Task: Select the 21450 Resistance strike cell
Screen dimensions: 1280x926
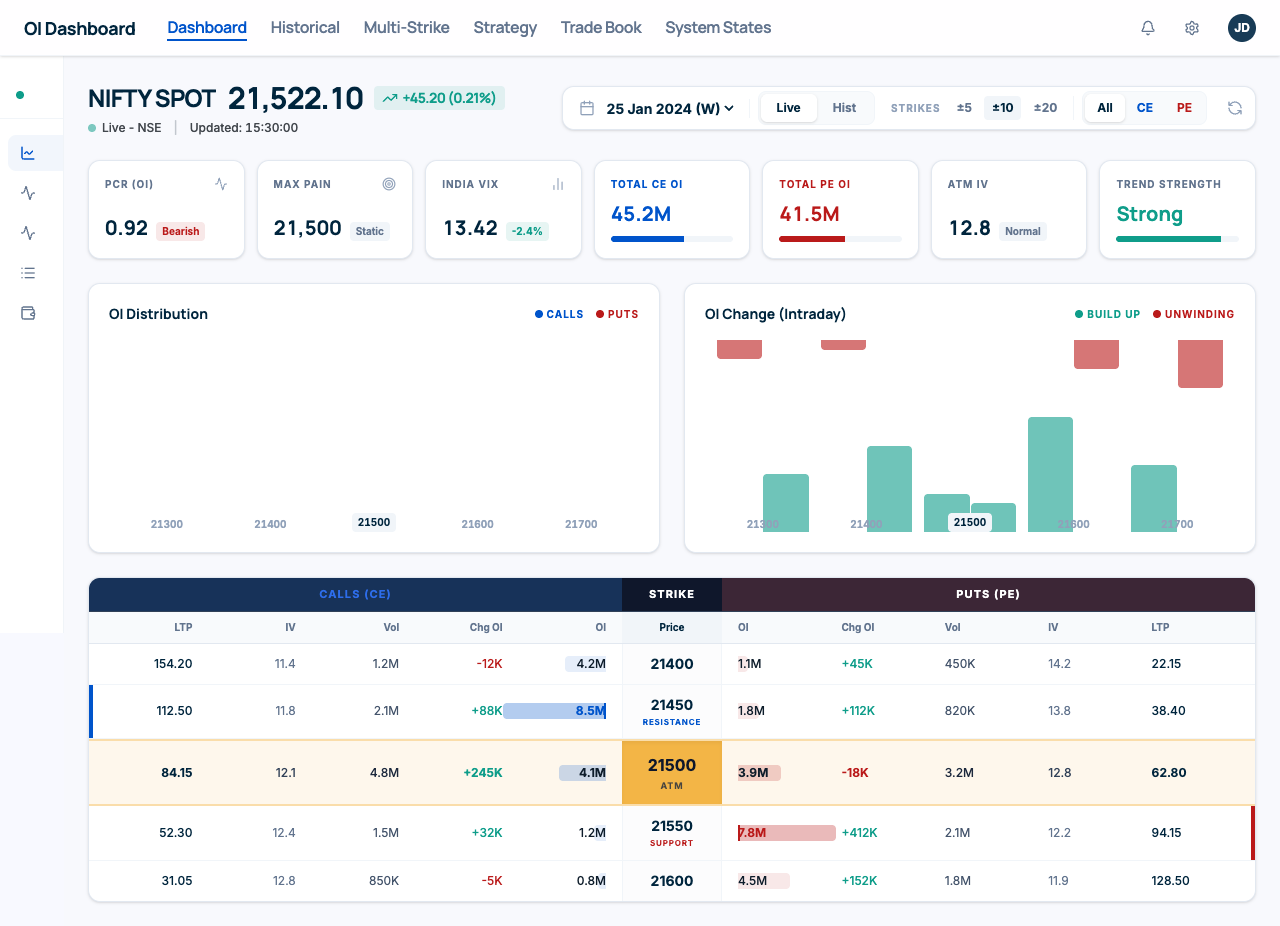Action: [x=672, y=712]
